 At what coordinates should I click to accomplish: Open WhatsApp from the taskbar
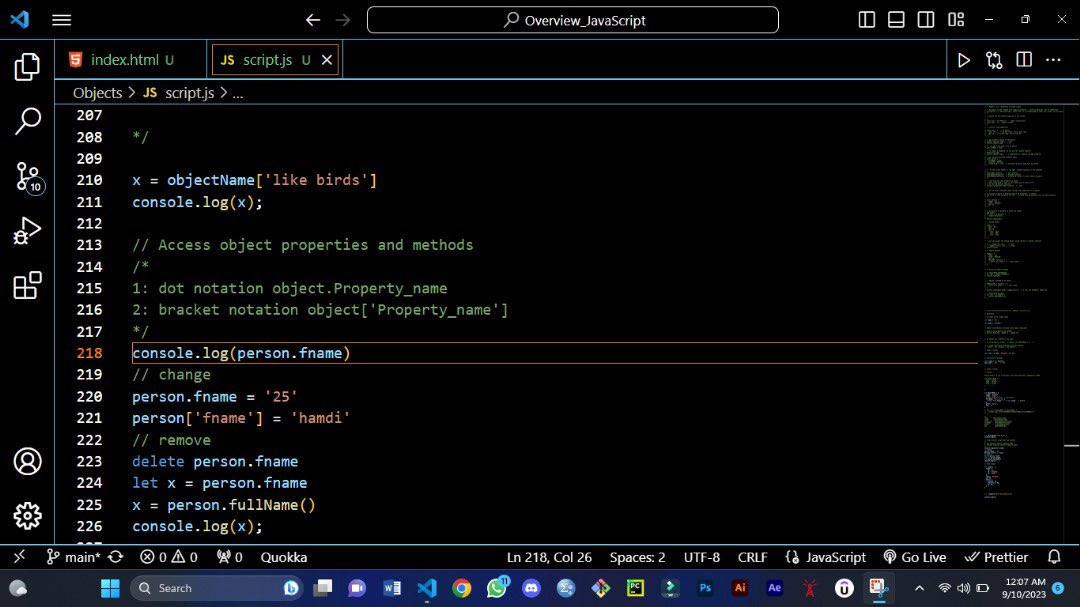pos(497,588)
